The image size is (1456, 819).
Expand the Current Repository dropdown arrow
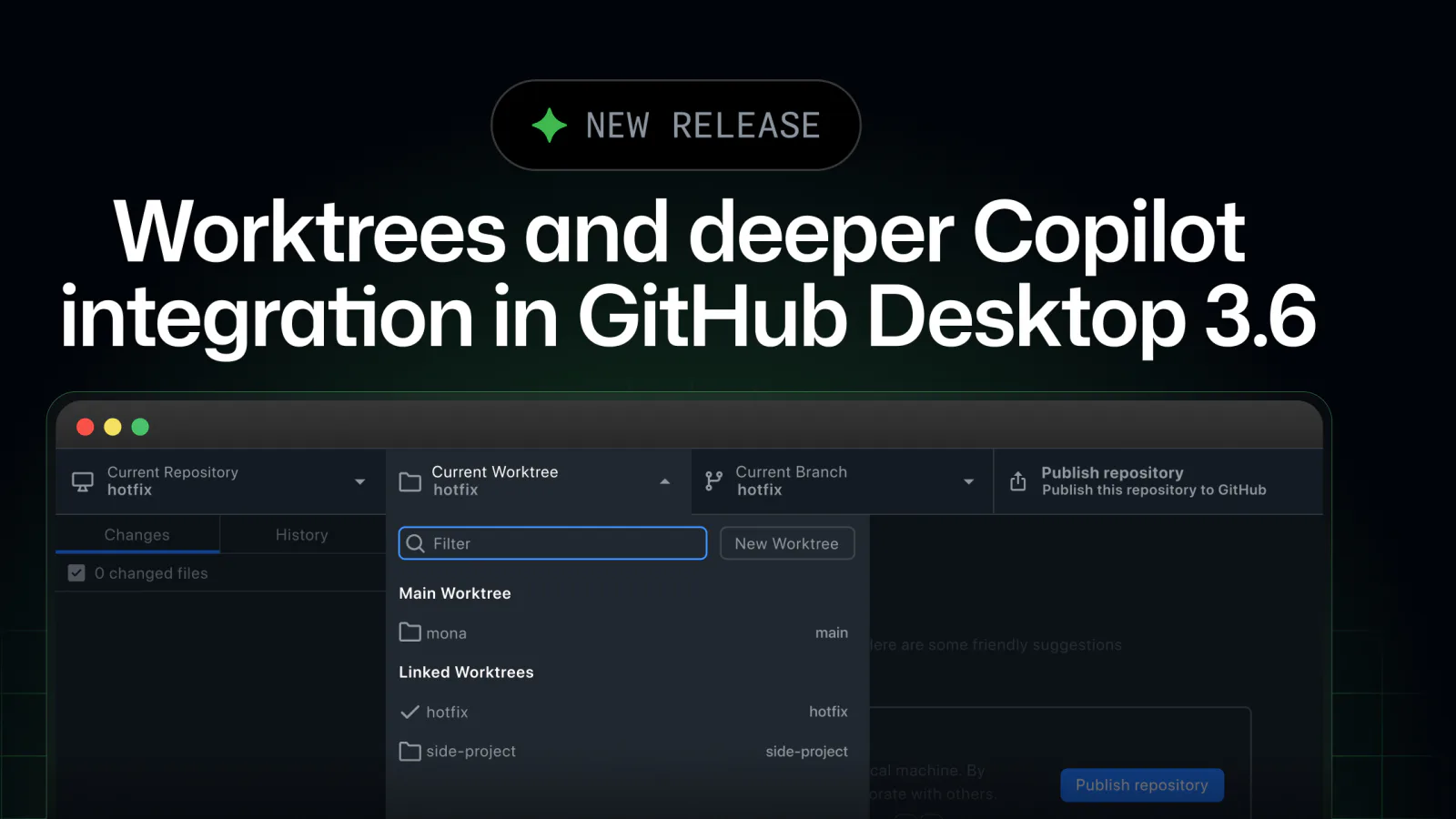click(x=360, y=481)
